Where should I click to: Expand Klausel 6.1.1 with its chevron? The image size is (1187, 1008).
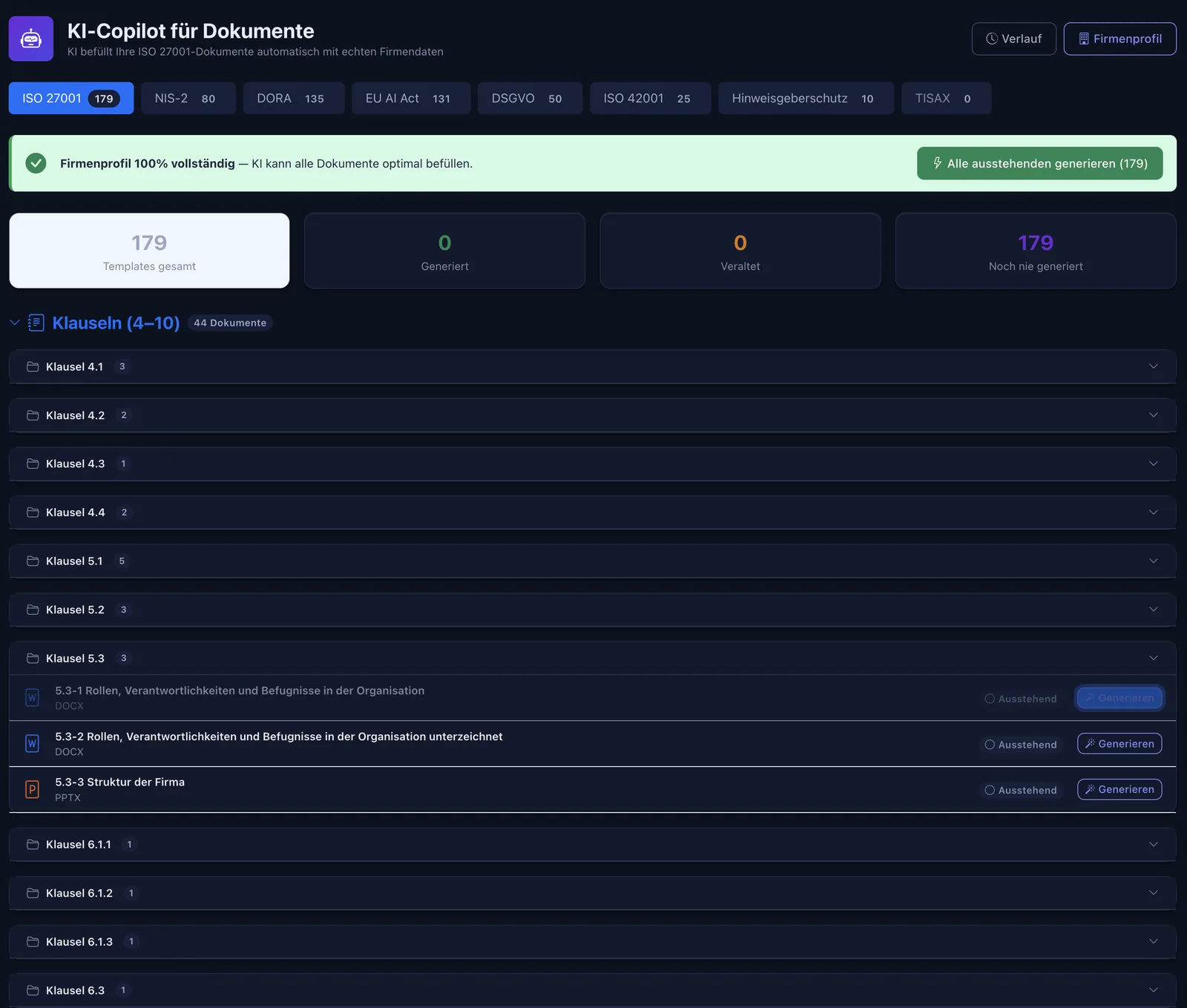[x=1154, y=845]
